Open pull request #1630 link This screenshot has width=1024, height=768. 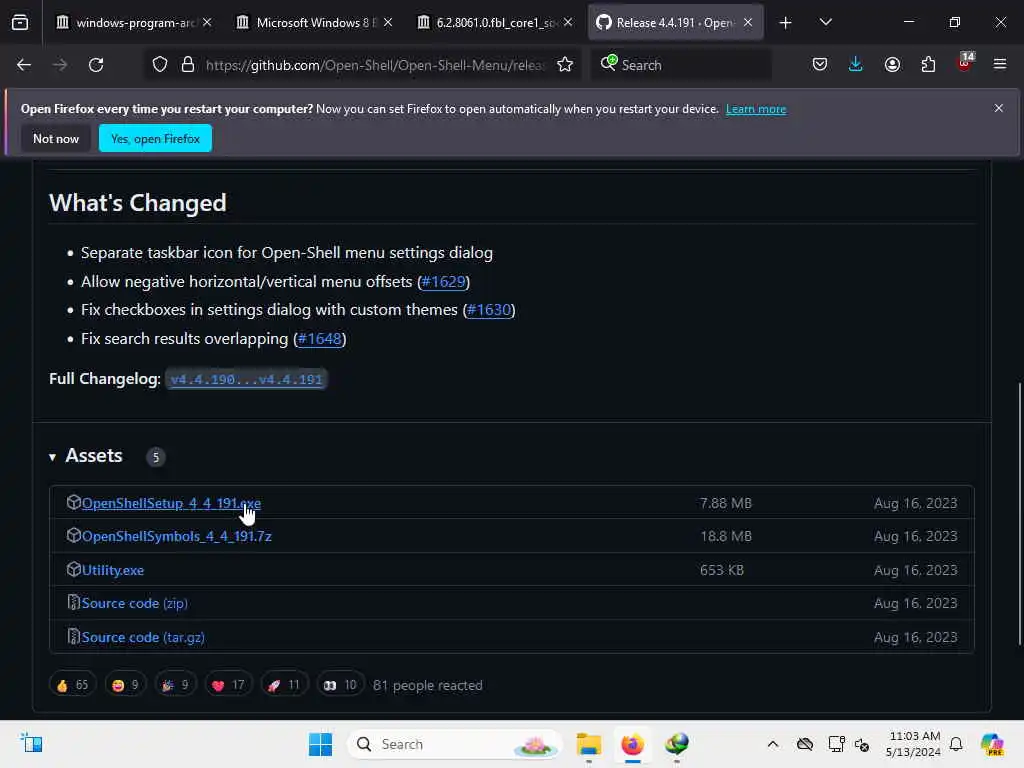[x=489, y=310]
